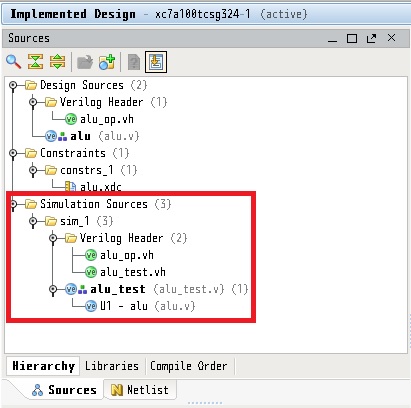Select the U1 - alu instance
Viewport: 411px width, 408px height.
click(x=140, y=306)
